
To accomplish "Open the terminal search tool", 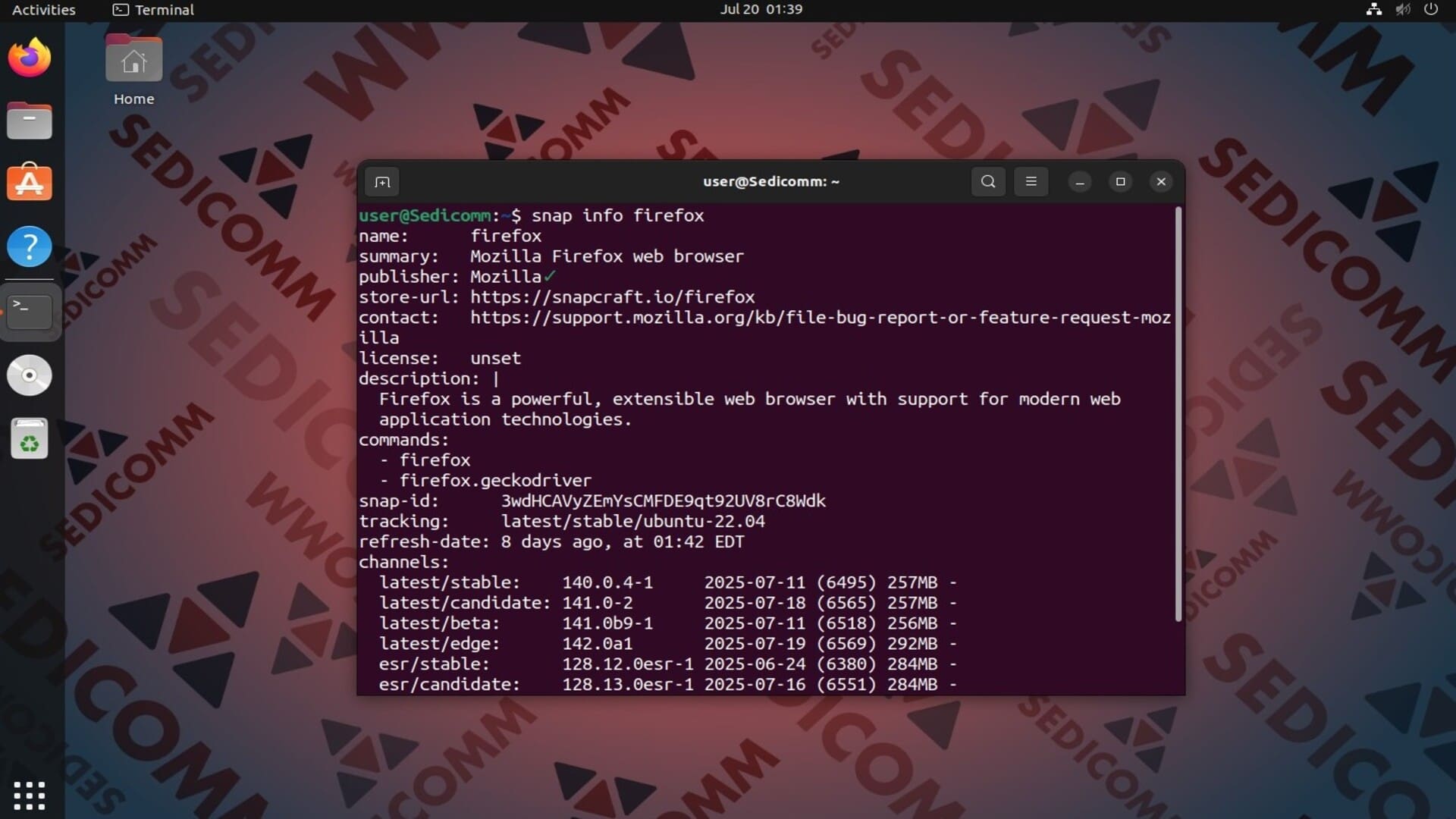I will (988, 182).
